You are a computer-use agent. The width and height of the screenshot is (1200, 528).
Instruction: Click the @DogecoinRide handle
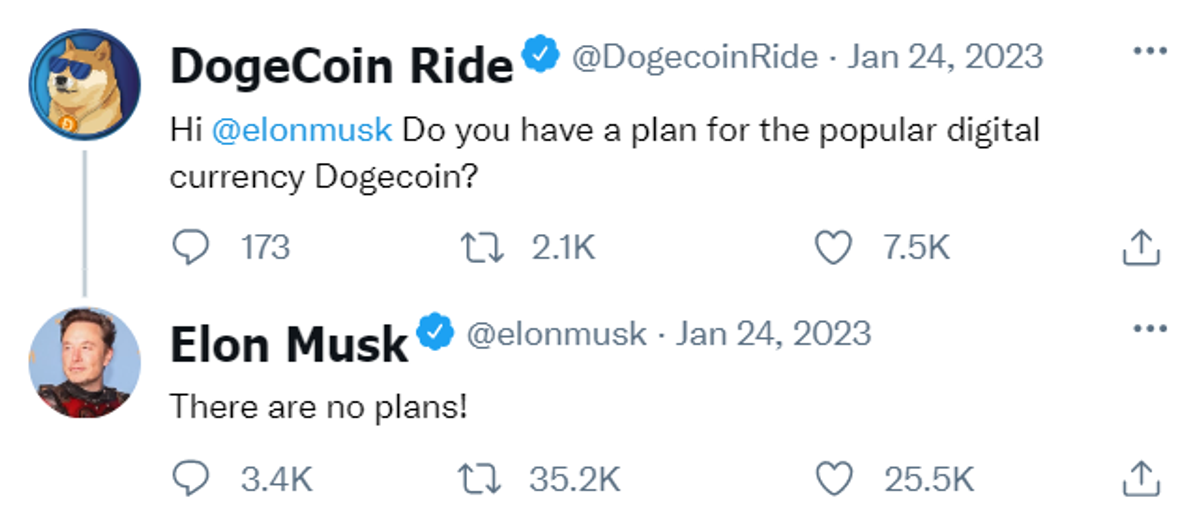(694, 57)
